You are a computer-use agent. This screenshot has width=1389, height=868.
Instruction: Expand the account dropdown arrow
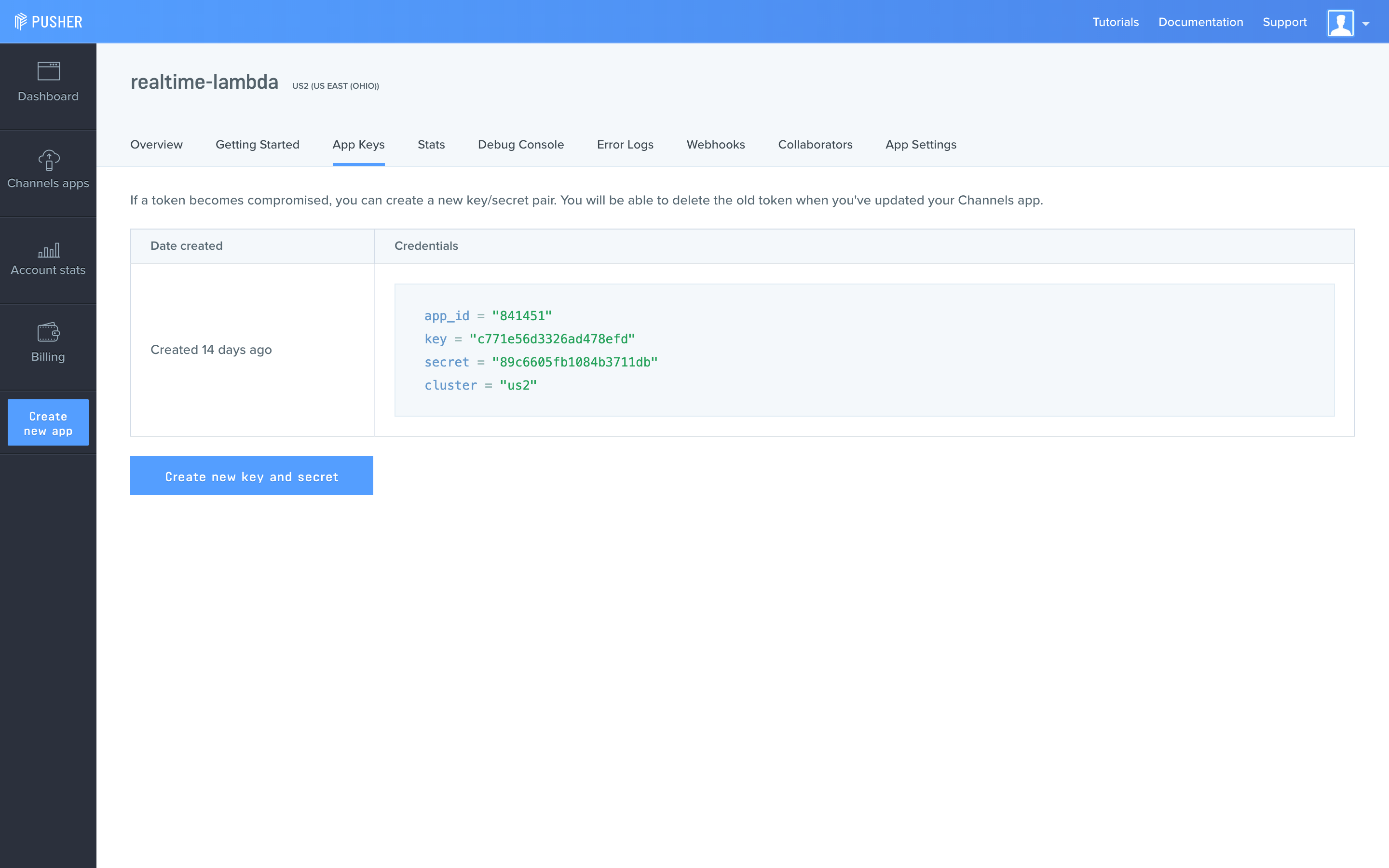(x=1366, y=24)
